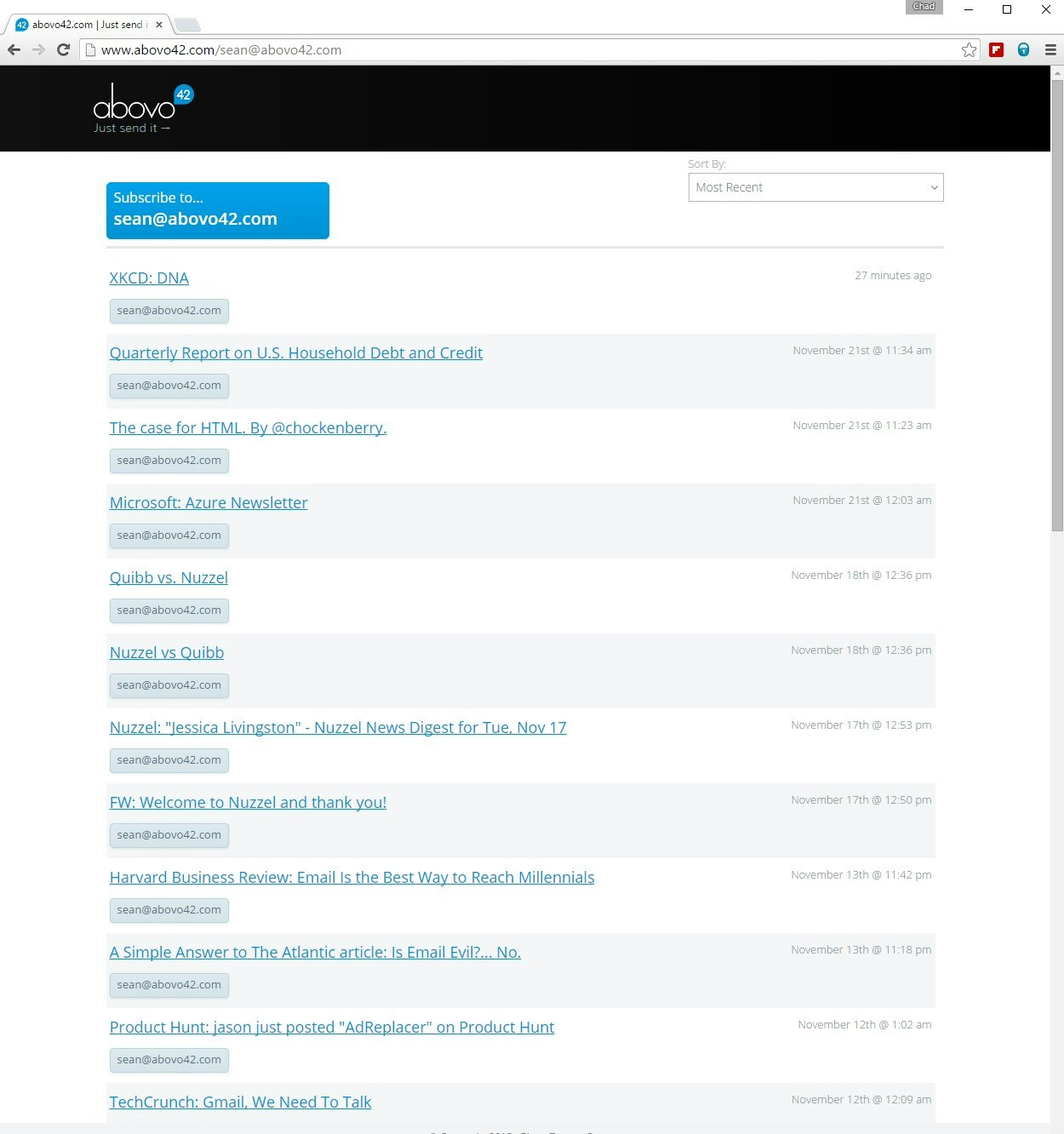The width and height of the screenshot is (1064, 1134).
Task: Click the browser forward arrow
Action: (38, 50)
